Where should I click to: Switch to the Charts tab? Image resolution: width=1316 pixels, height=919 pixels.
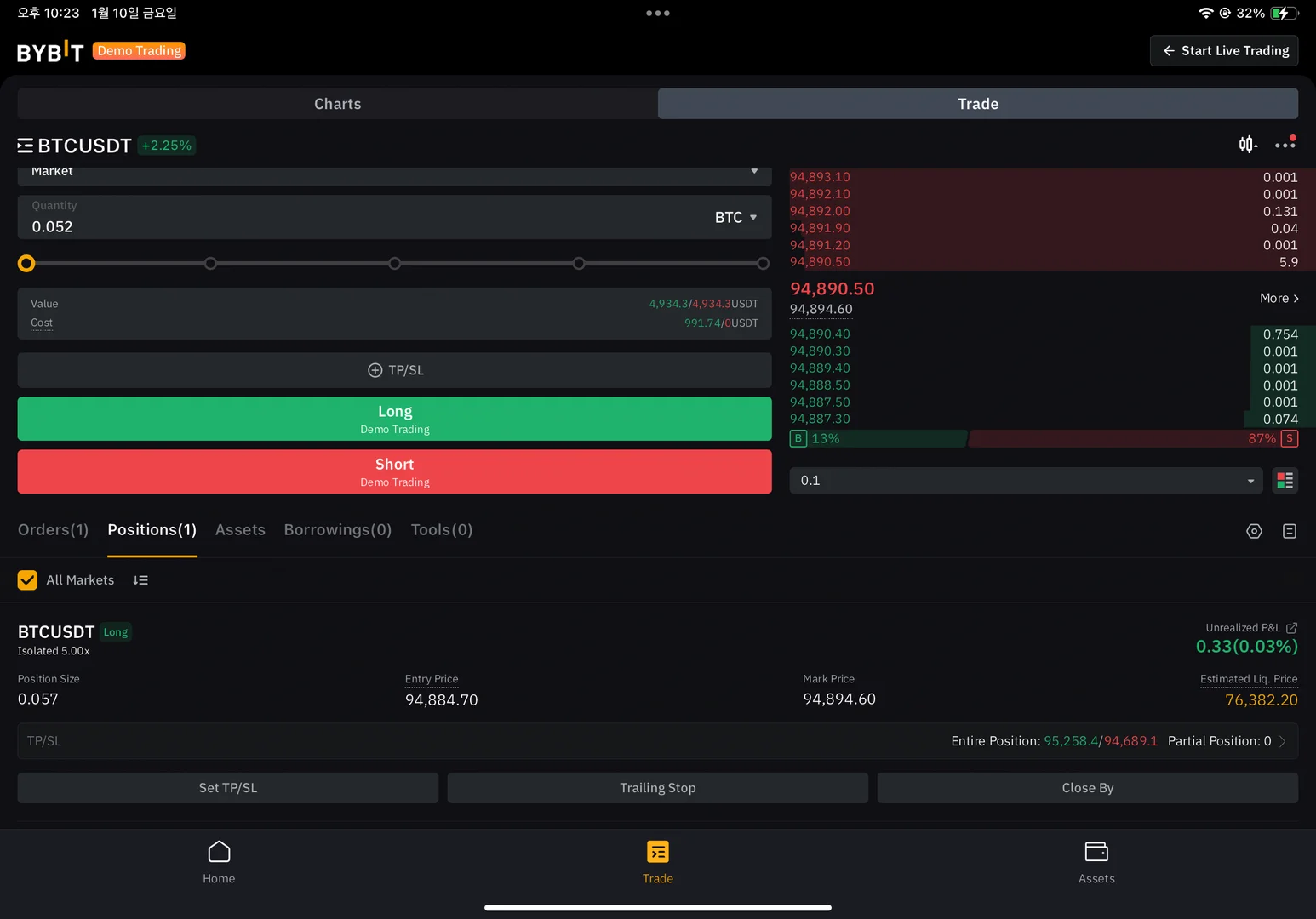click(338, 104)
